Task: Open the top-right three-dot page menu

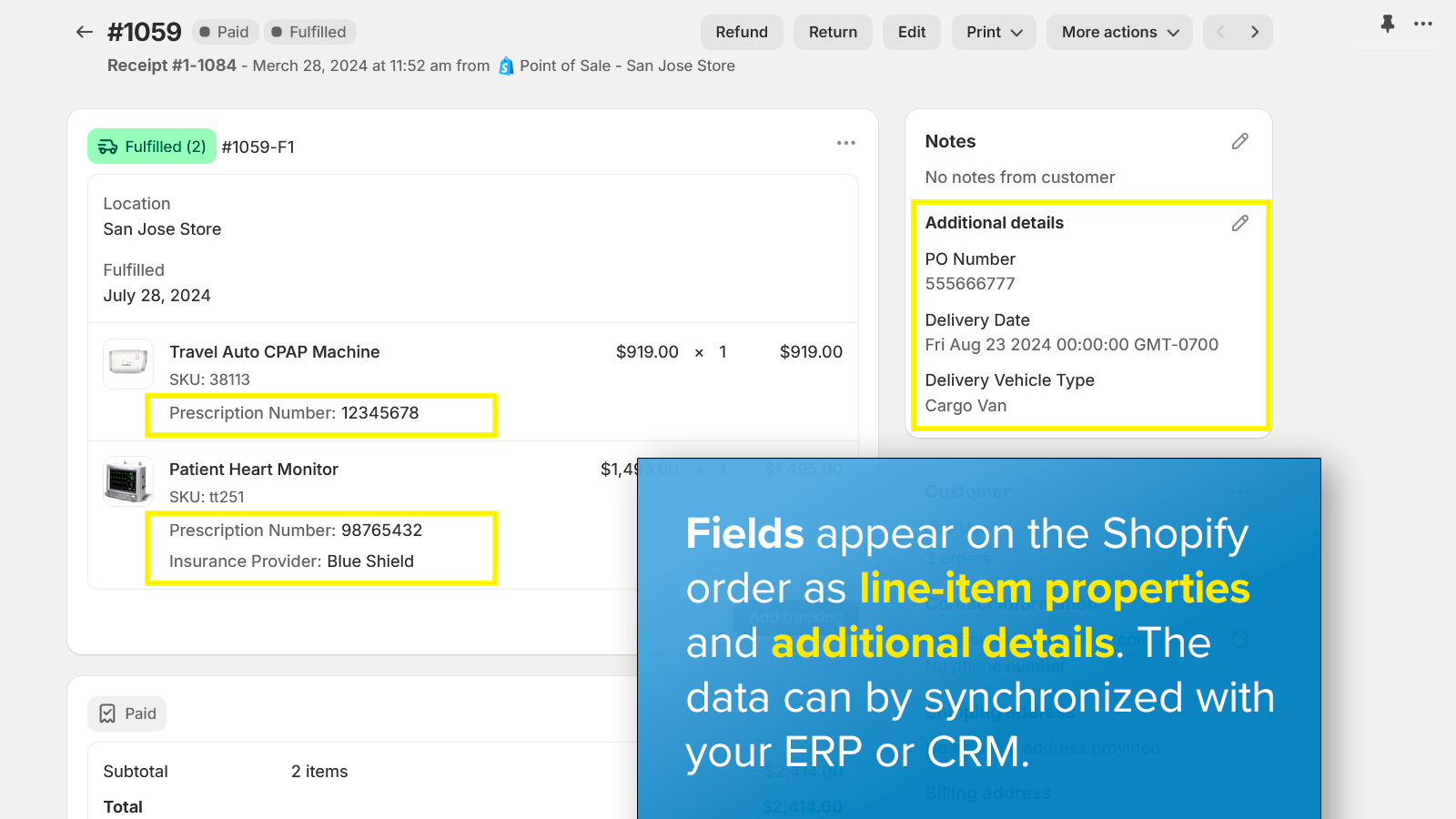Action: [1423, 25]
